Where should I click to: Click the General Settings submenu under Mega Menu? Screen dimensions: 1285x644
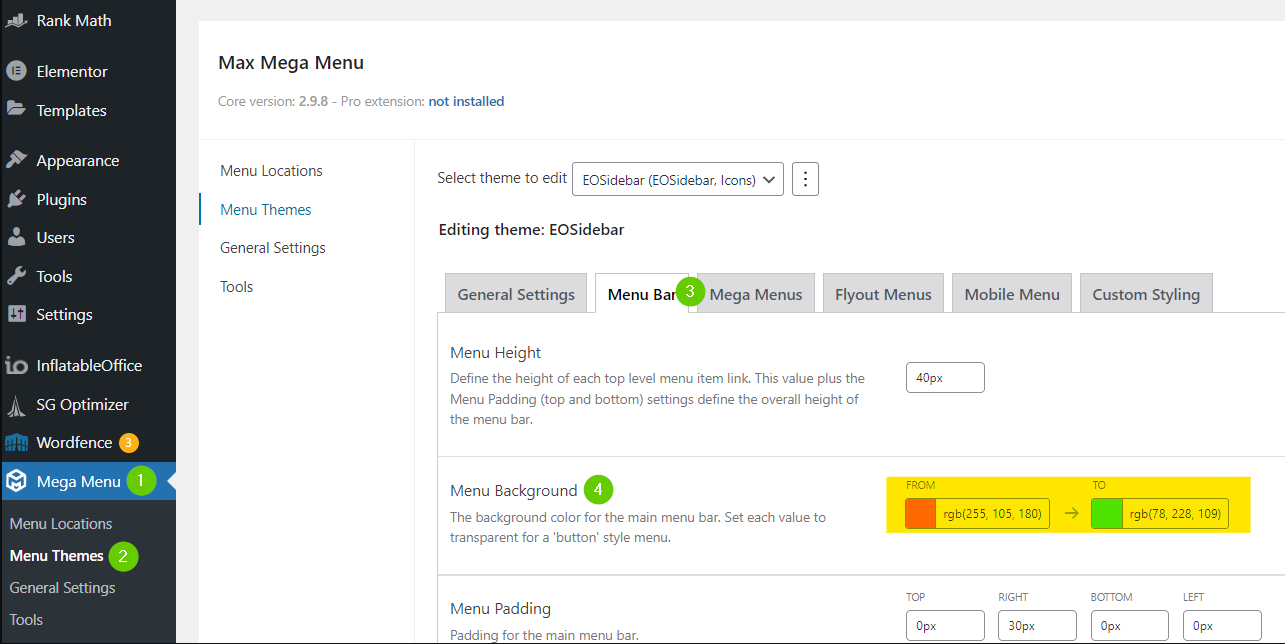(62, 587)
